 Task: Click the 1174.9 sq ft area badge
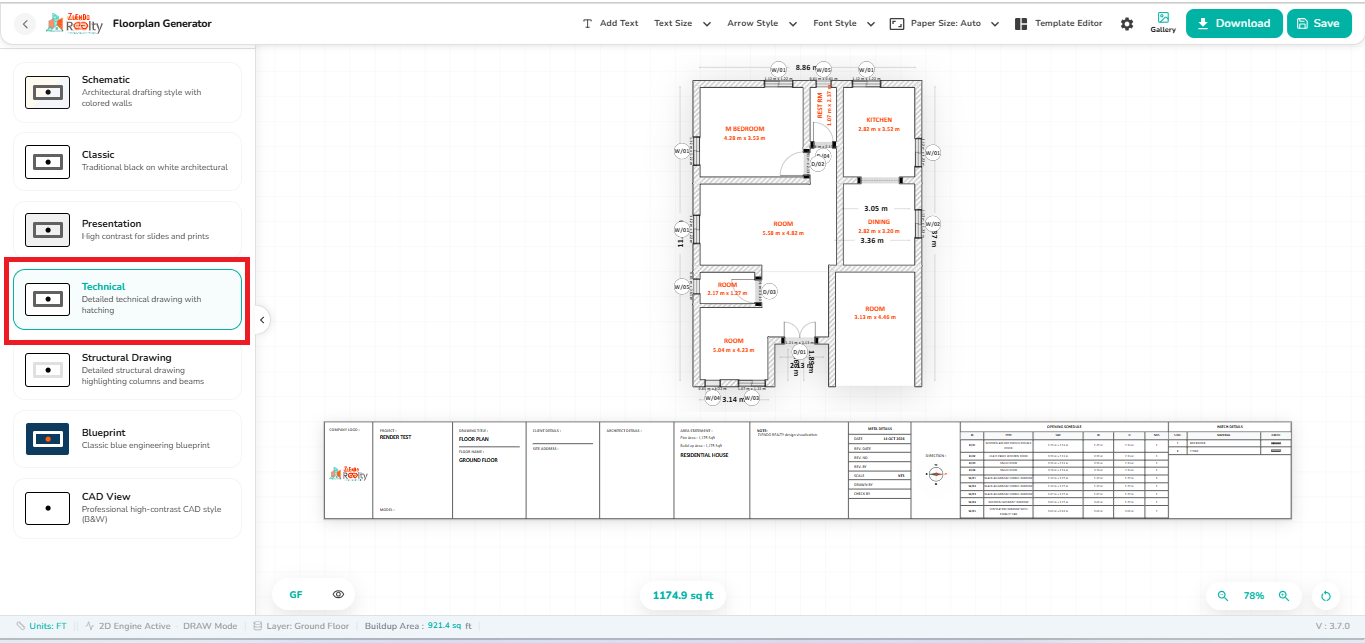coord(682,595)
